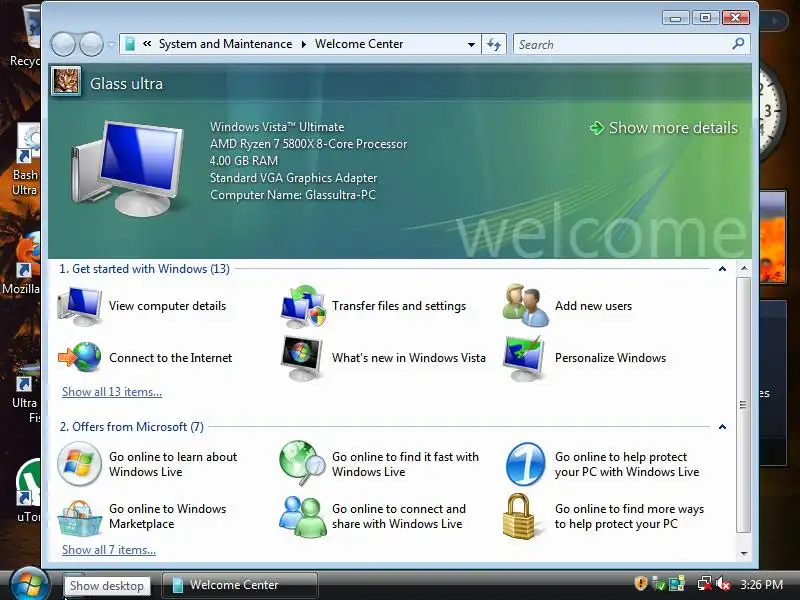Click the Get started with Windows heading

coord(144,269)
